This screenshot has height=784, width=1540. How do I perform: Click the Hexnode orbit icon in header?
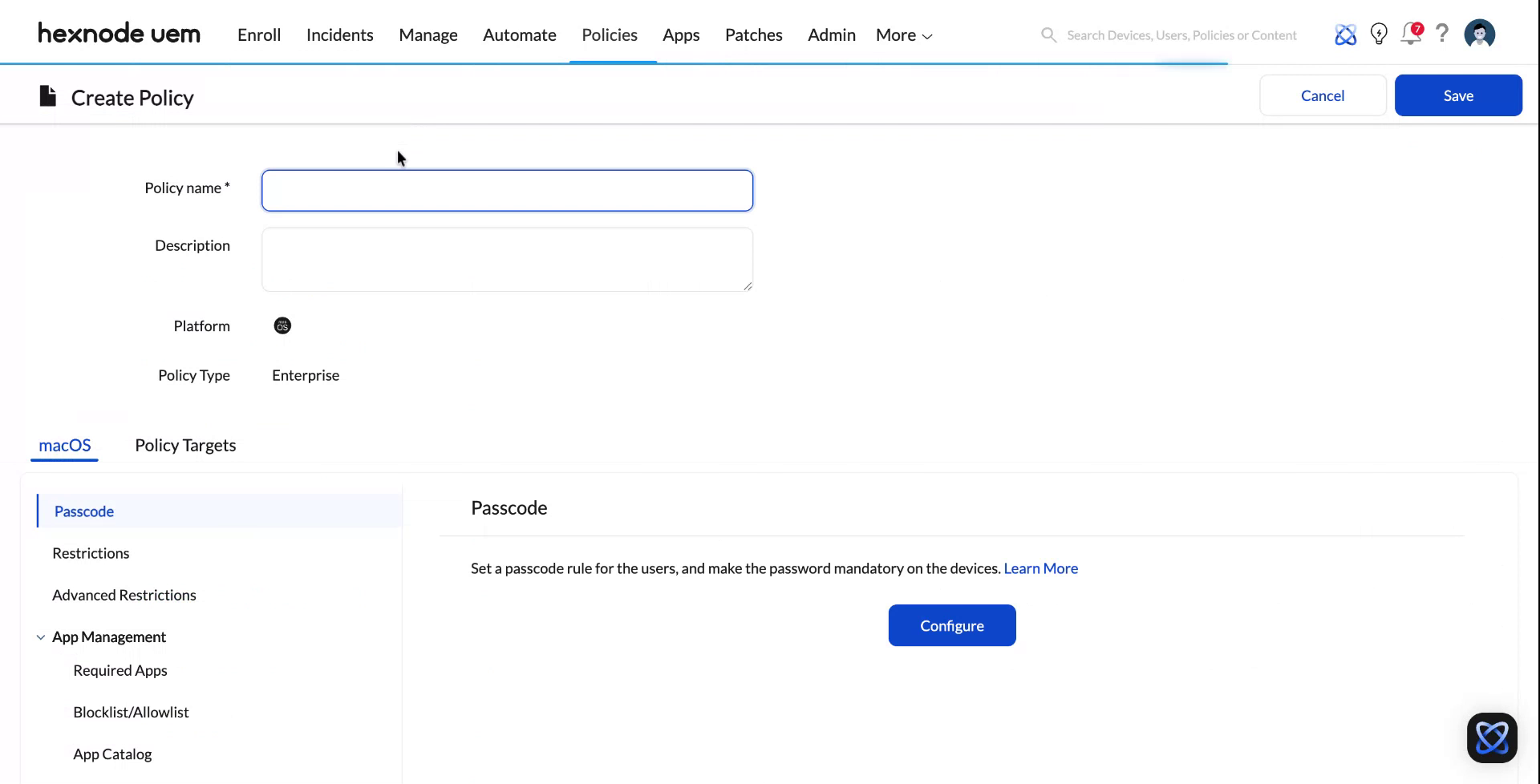coord(1345,34)
